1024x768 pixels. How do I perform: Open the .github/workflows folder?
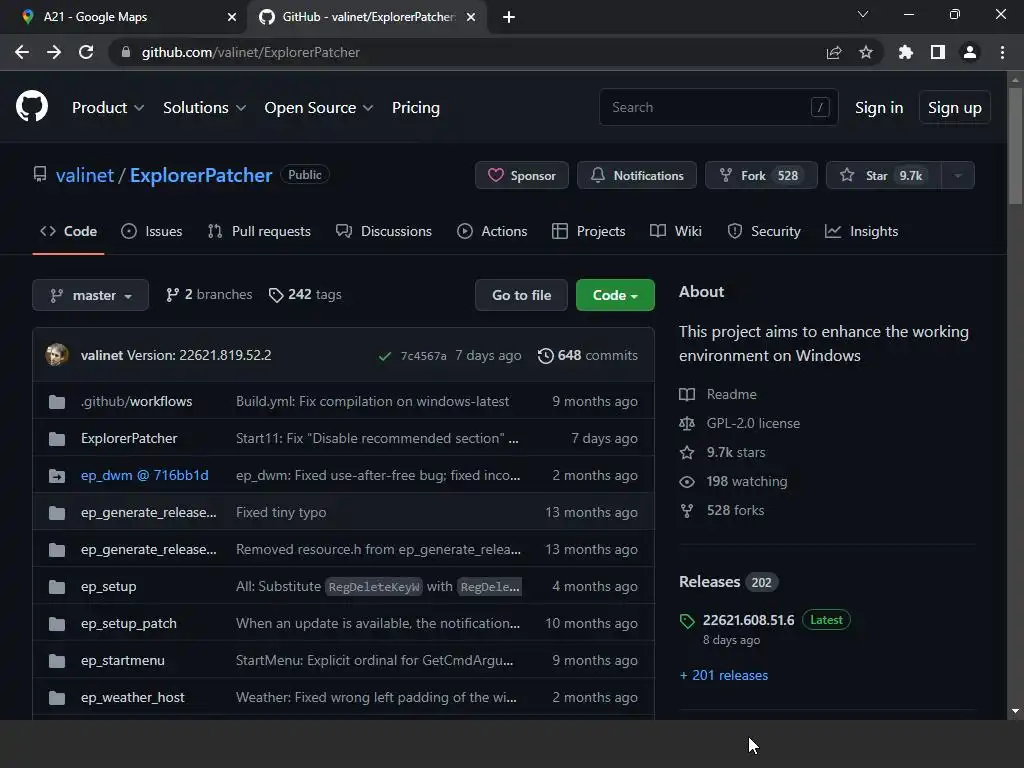click(x=136, y=402)
